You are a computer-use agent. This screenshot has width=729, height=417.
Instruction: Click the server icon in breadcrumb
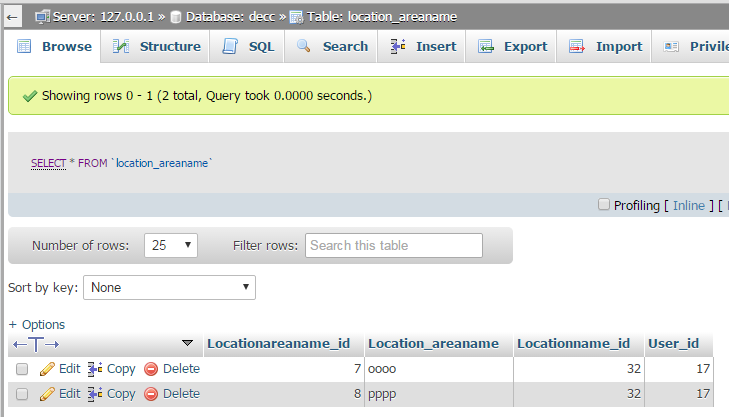tap(42, 17)
